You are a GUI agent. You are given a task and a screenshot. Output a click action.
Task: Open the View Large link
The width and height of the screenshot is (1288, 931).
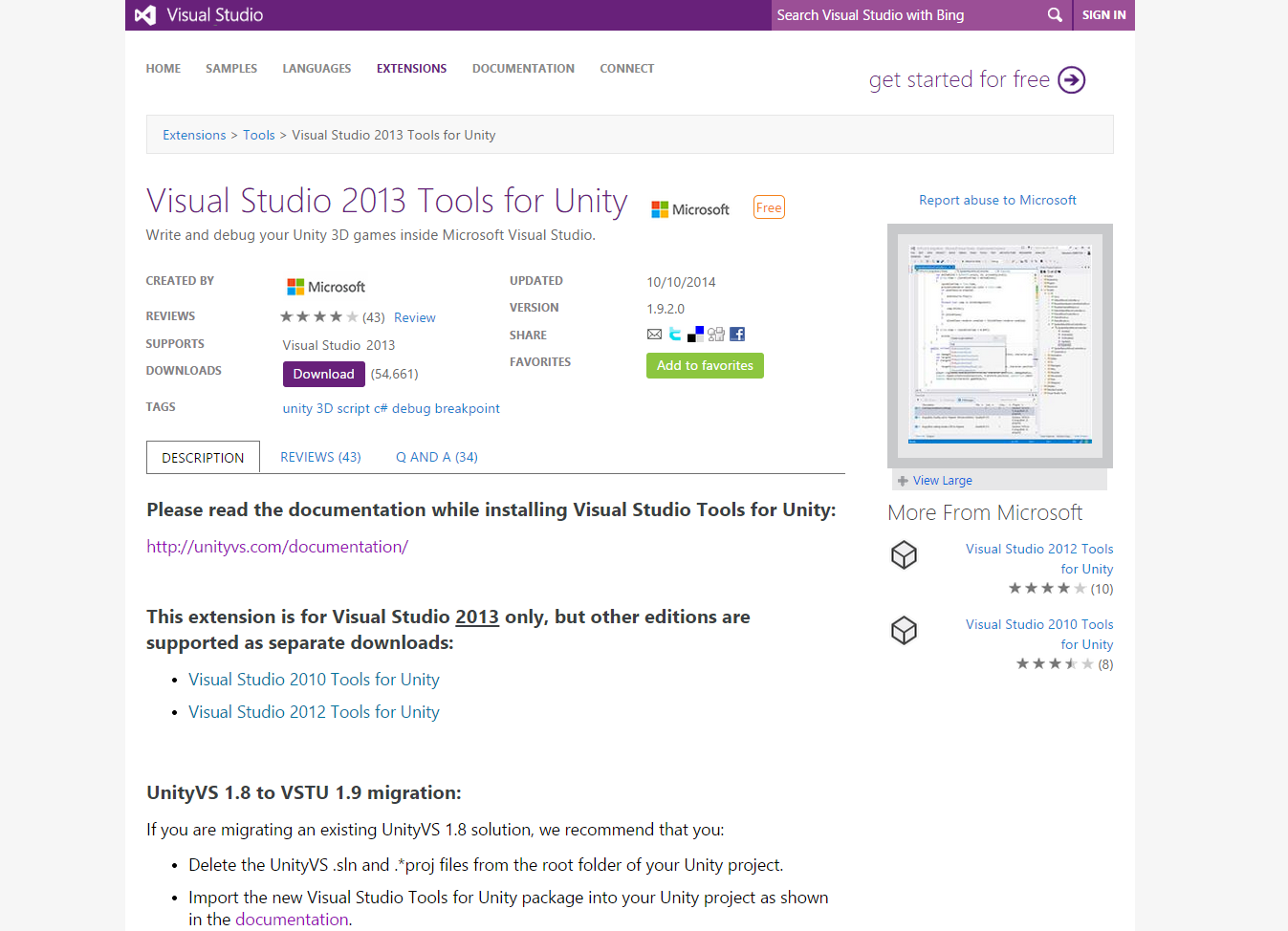[x=942, y=481]
